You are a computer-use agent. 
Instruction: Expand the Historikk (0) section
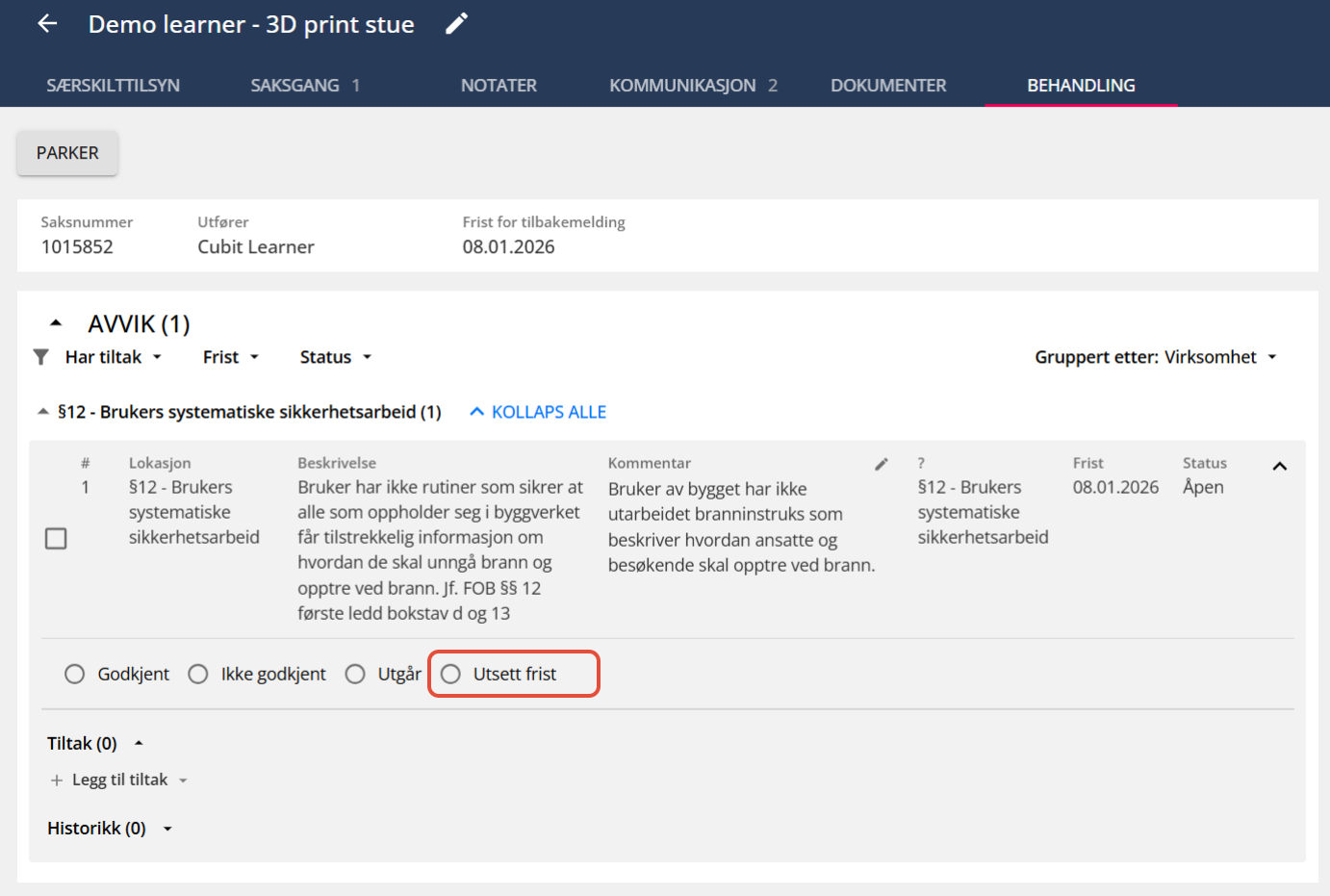pos(167,829)
